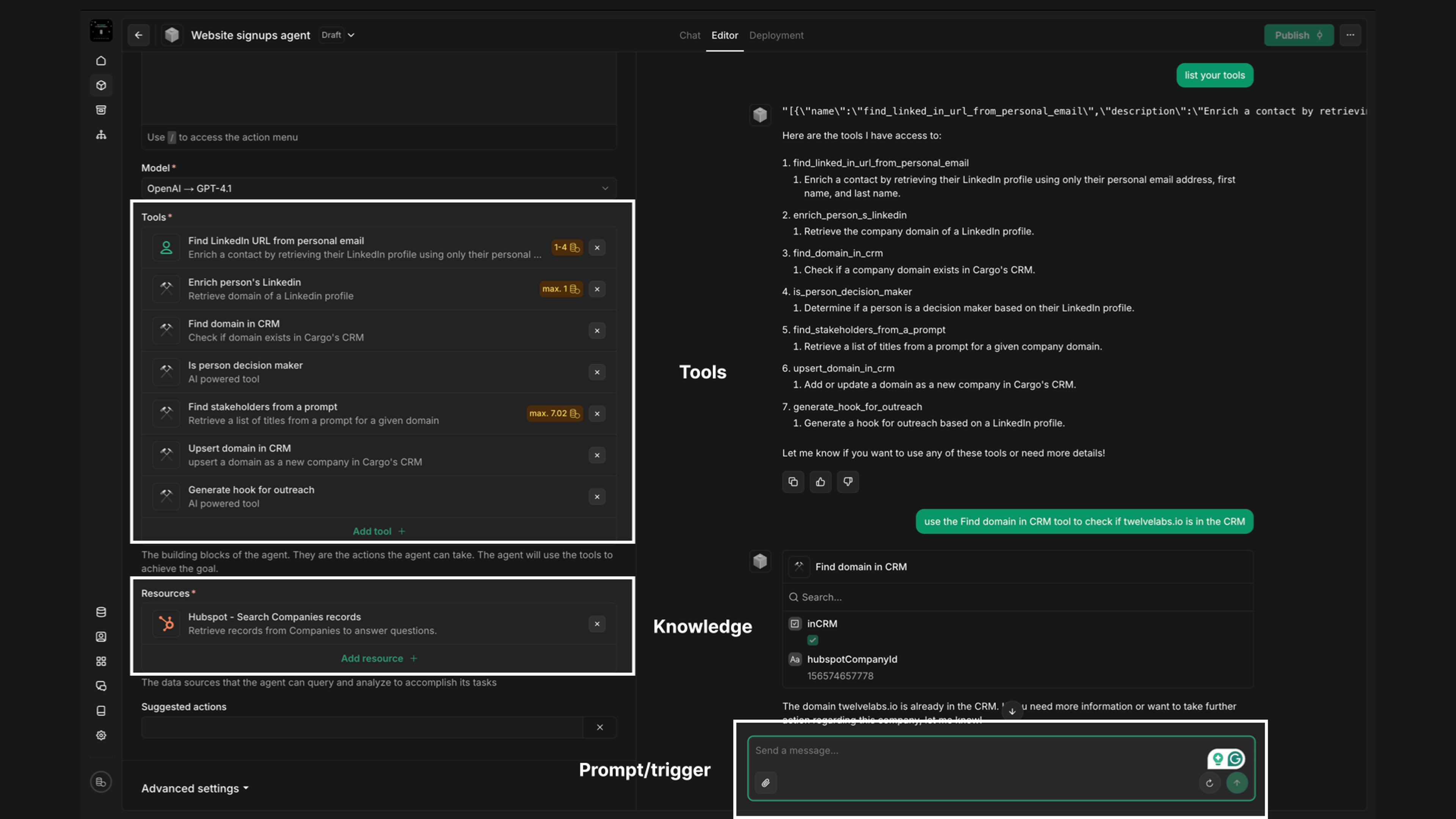Open the archive icon in sidebar

click(x=101, y=110)
